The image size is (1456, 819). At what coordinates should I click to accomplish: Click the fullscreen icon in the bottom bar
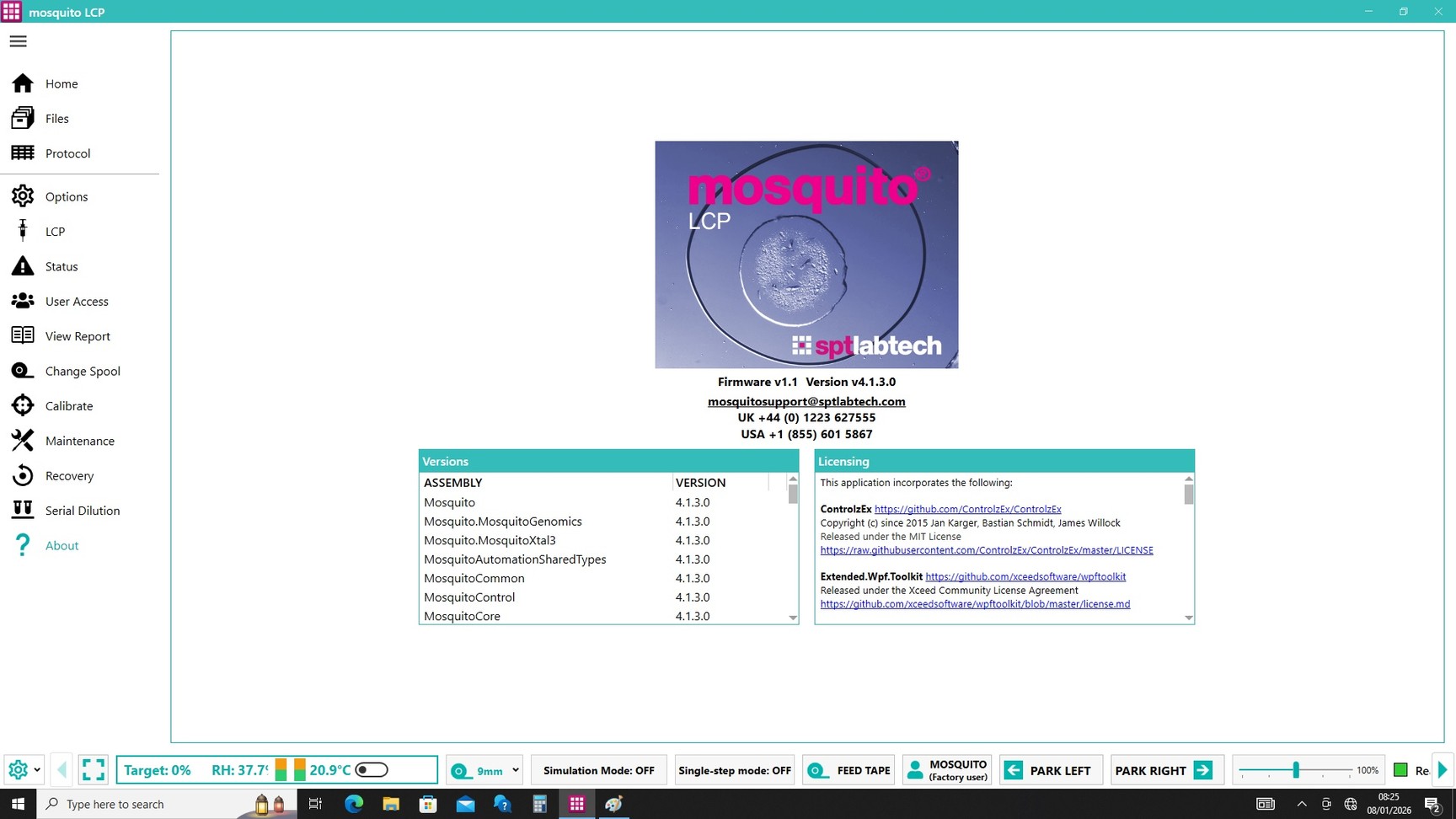[94, 770]
